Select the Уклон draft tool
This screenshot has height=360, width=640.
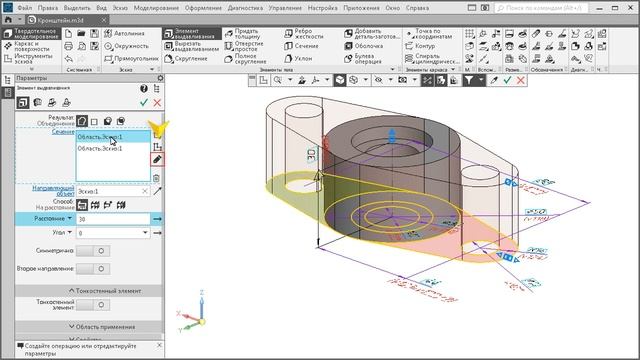point(298,59)
